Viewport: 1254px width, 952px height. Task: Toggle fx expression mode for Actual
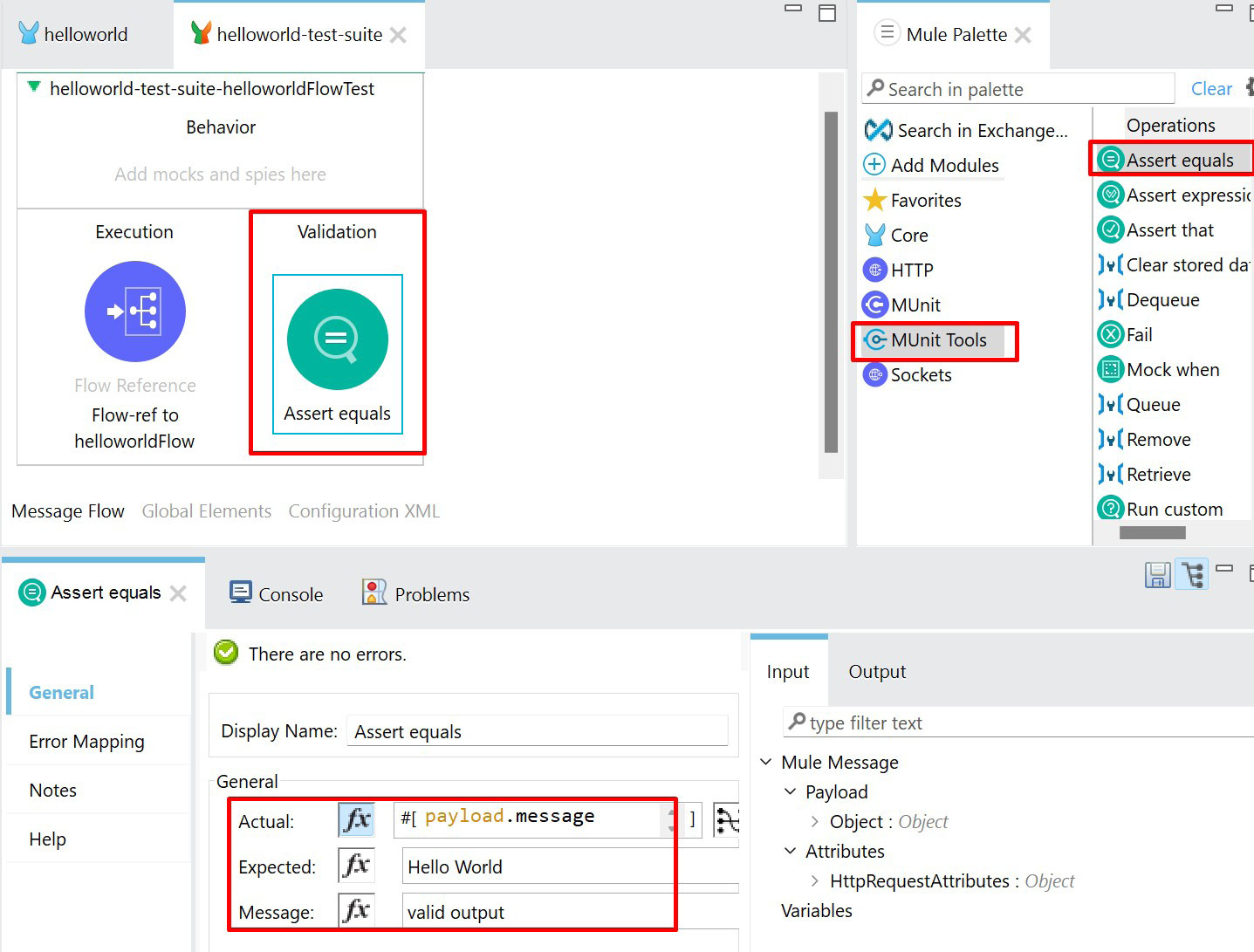click(x=356, y=820)
